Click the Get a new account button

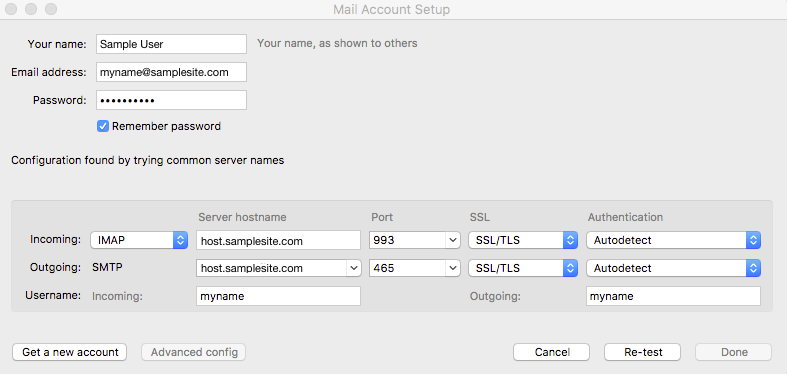point(70,352)
